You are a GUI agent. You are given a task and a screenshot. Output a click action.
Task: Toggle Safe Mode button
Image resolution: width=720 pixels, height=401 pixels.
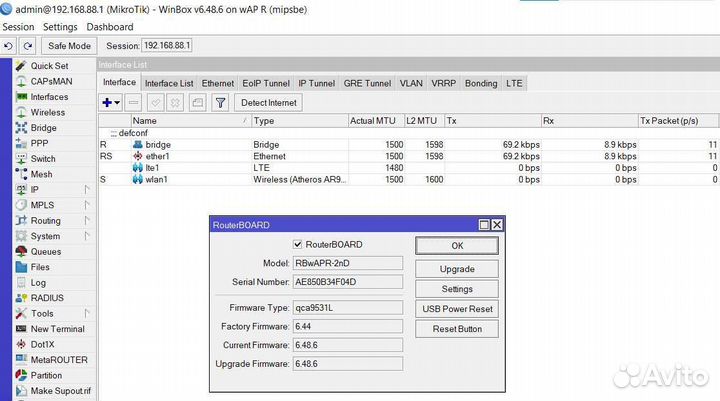point(69,46)
